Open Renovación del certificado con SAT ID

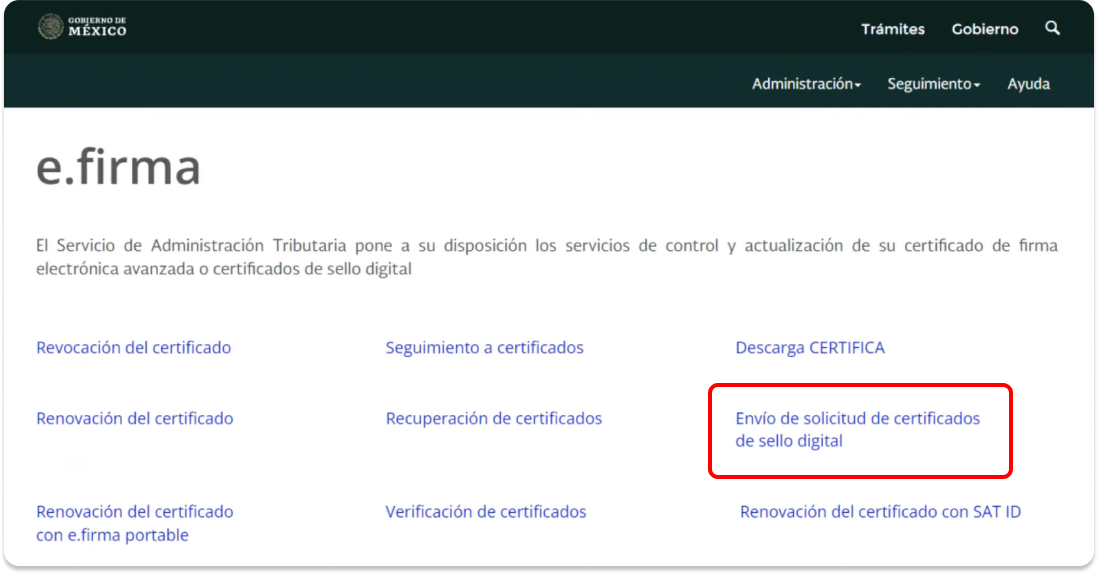click(x=880, y=512)
